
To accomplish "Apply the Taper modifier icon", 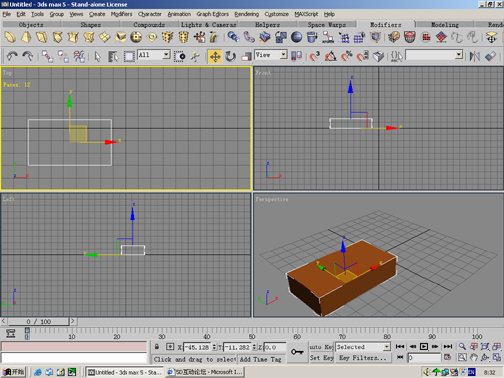I will tap(26, 37).
